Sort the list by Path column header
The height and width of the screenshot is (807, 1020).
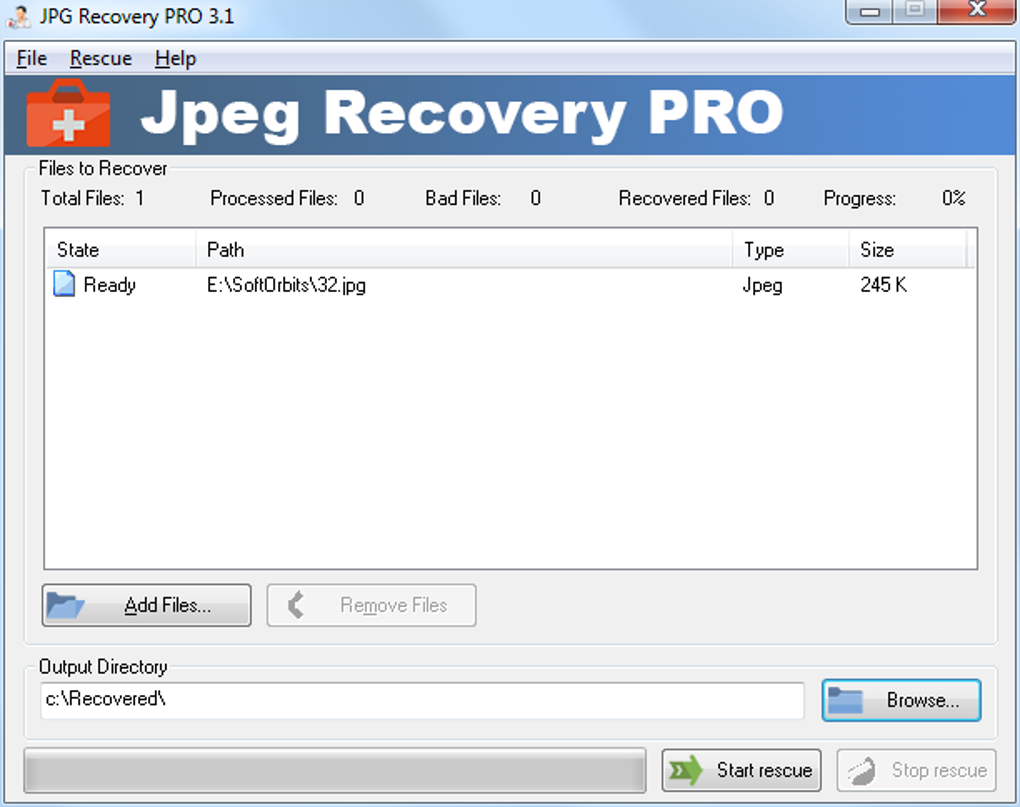464,250
